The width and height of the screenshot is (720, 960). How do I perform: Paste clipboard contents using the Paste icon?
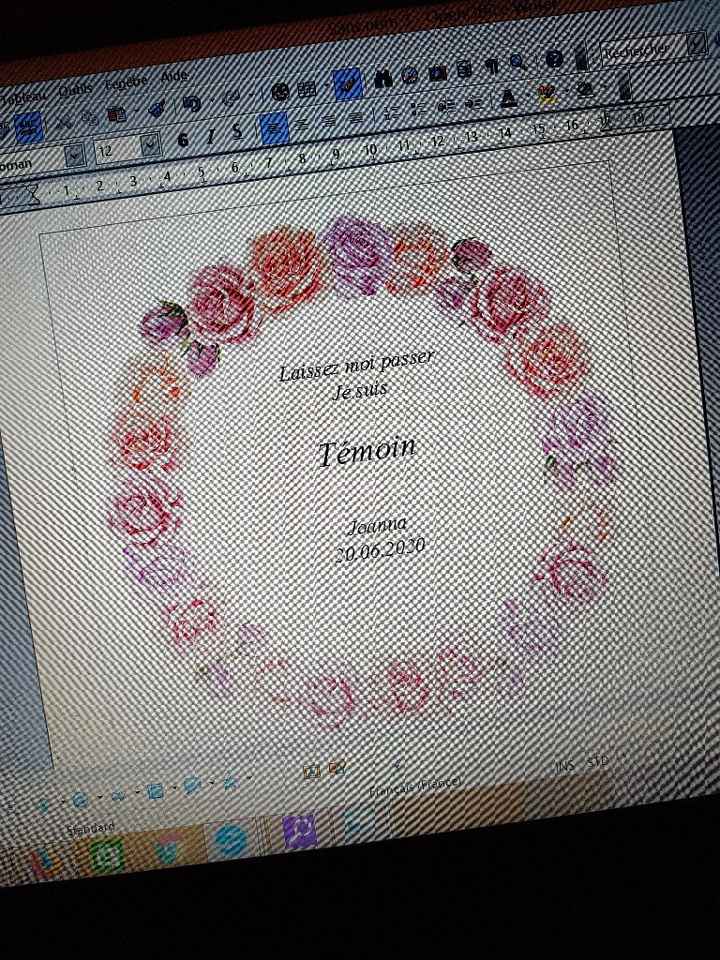pyautogui.click(x=116, y=114)
